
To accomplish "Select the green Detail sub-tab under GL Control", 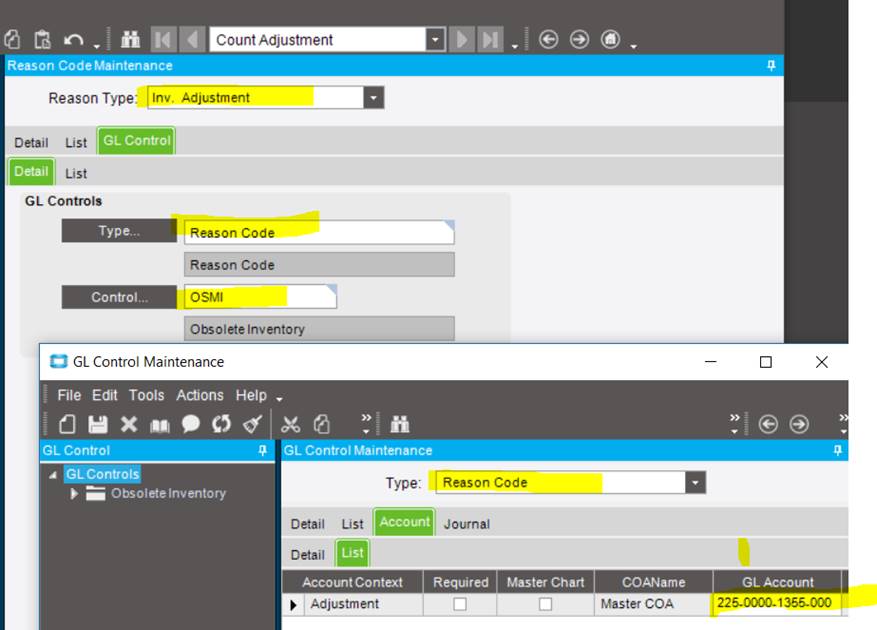I will click(31, 171).
